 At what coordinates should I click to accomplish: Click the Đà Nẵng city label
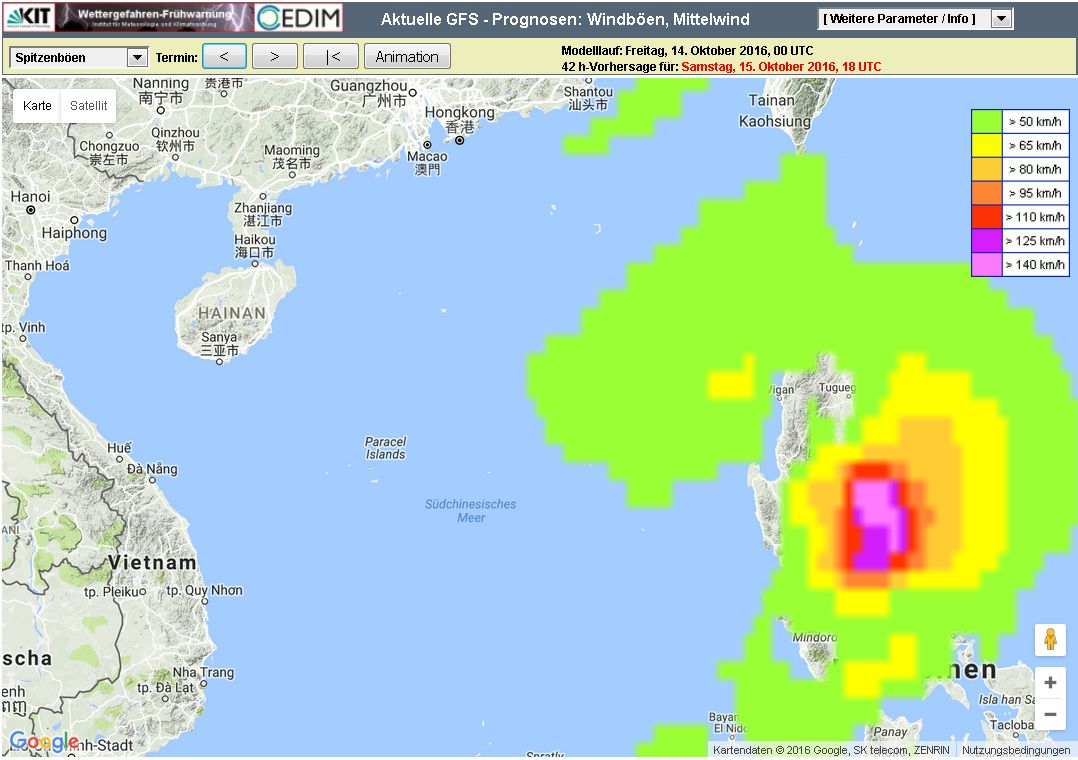point(152,469)
